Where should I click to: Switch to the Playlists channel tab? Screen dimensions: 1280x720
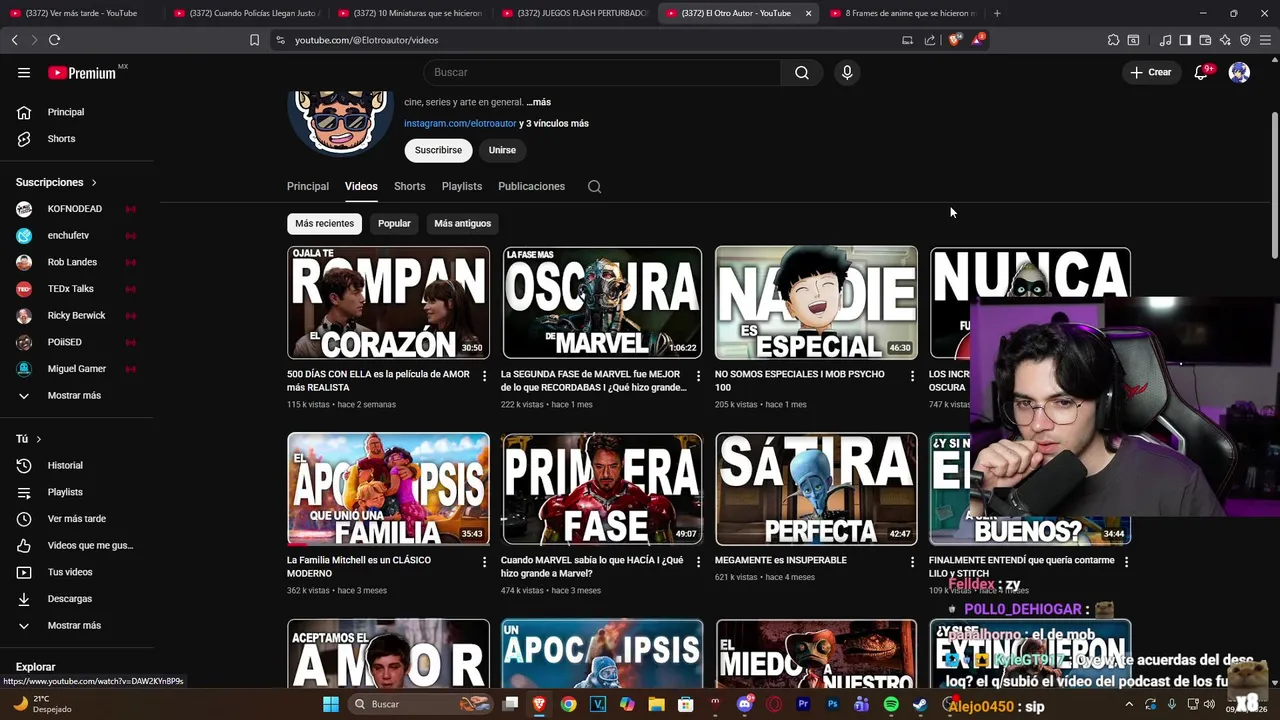click(462, 187)
